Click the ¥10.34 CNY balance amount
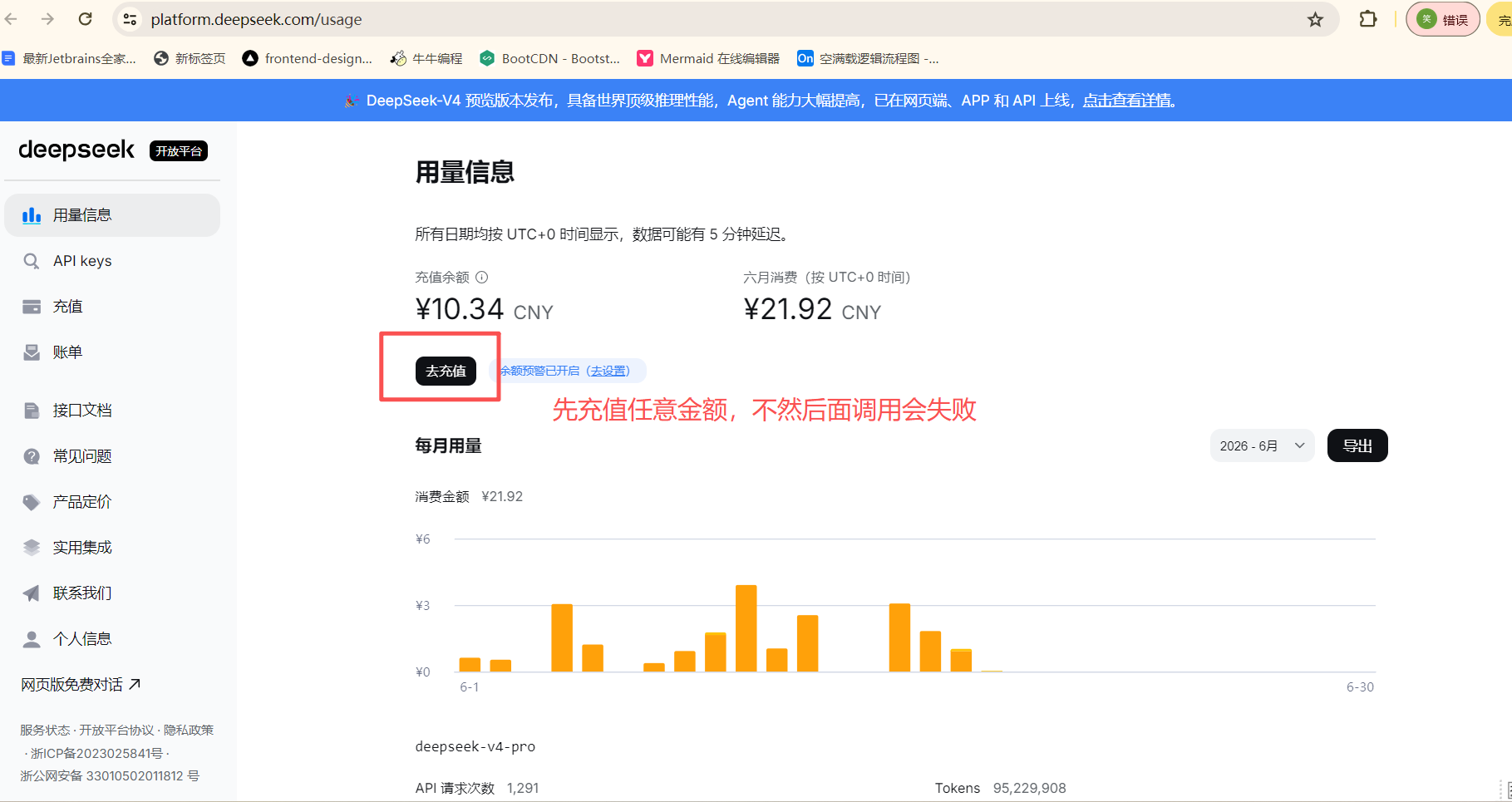Screen dimensions: 1512x802 pos(484,310)
